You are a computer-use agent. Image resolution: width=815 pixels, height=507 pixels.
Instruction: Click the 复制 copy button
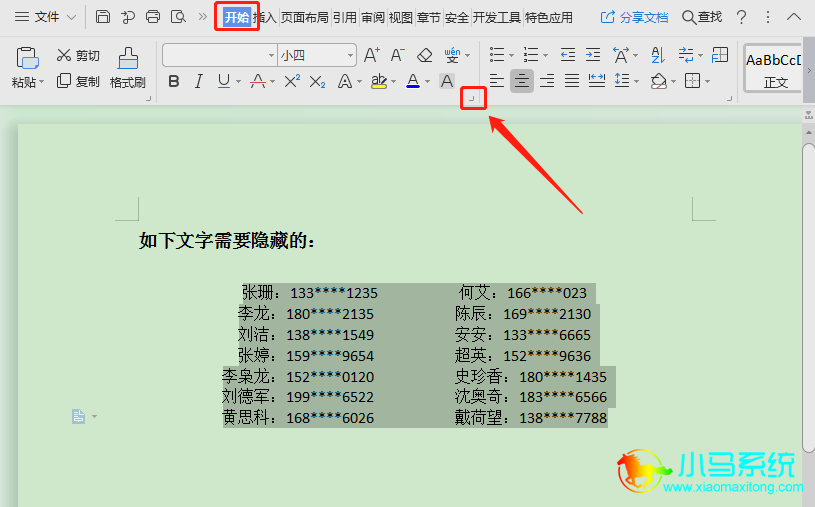click(x=78, y=81)
